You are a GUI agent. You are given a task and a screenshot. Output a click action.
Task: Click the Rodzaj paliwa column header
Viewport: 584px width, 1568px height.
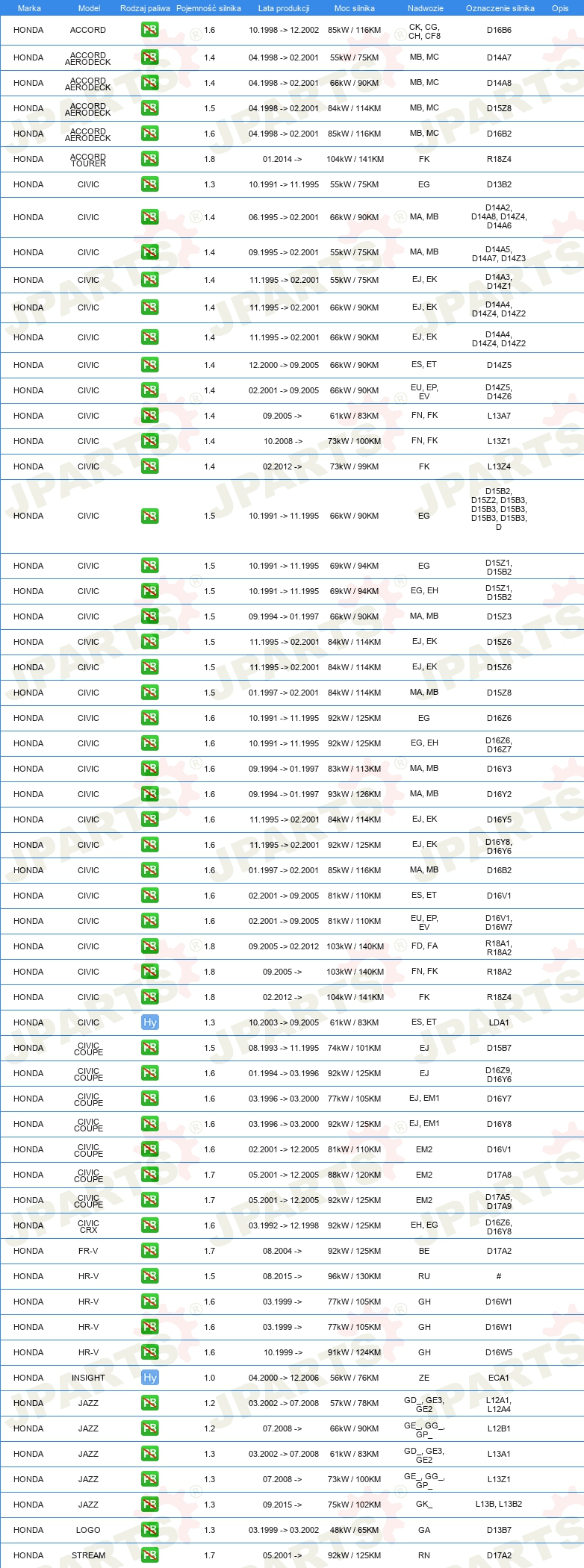click(145, 8)
